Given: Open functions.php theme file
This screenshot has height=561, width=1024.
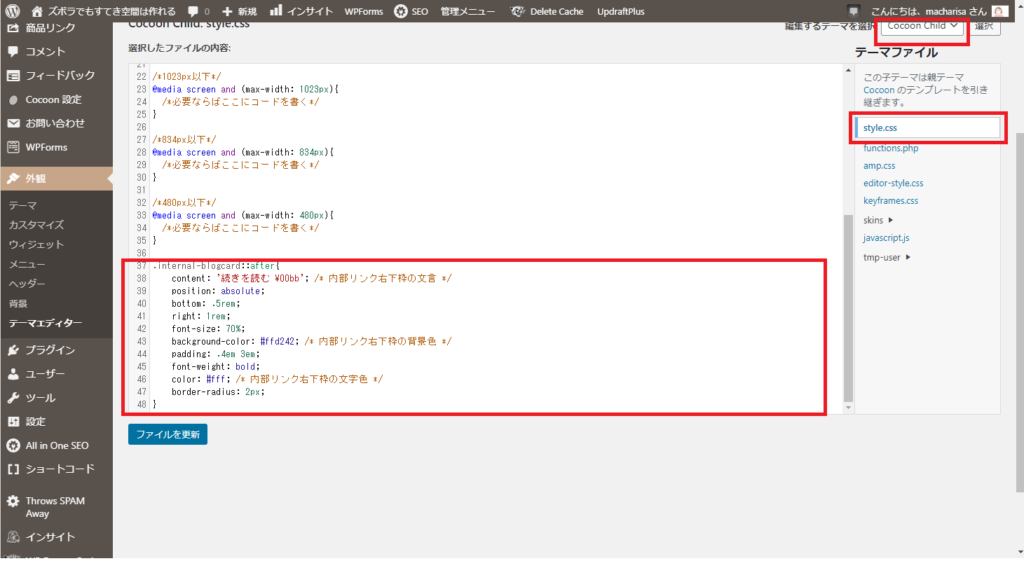Looking at the screenshot, I should click(890, 148).
